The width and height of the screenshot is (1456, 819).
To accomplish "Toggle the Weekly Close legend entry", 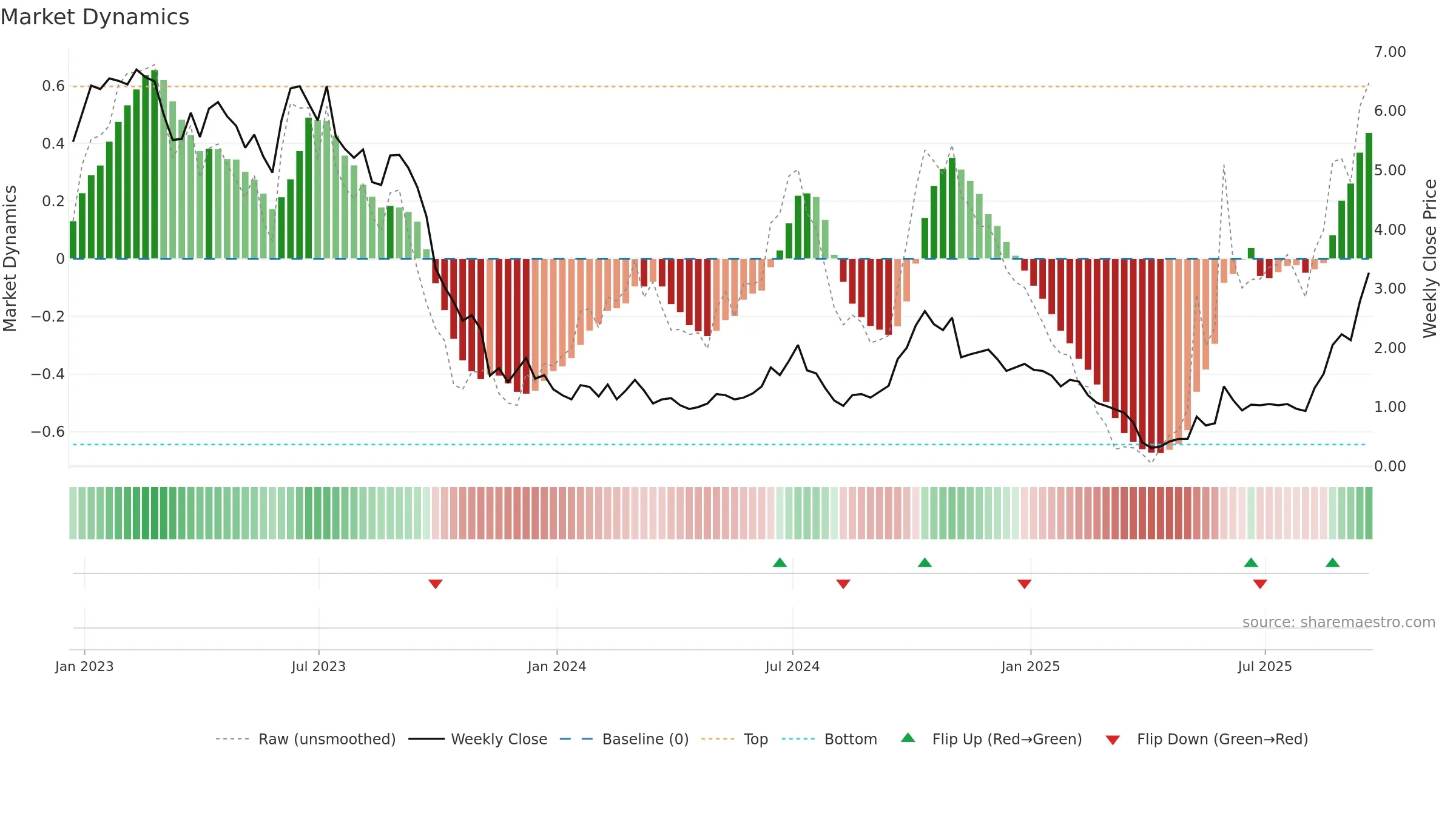I will pos(478,739).
